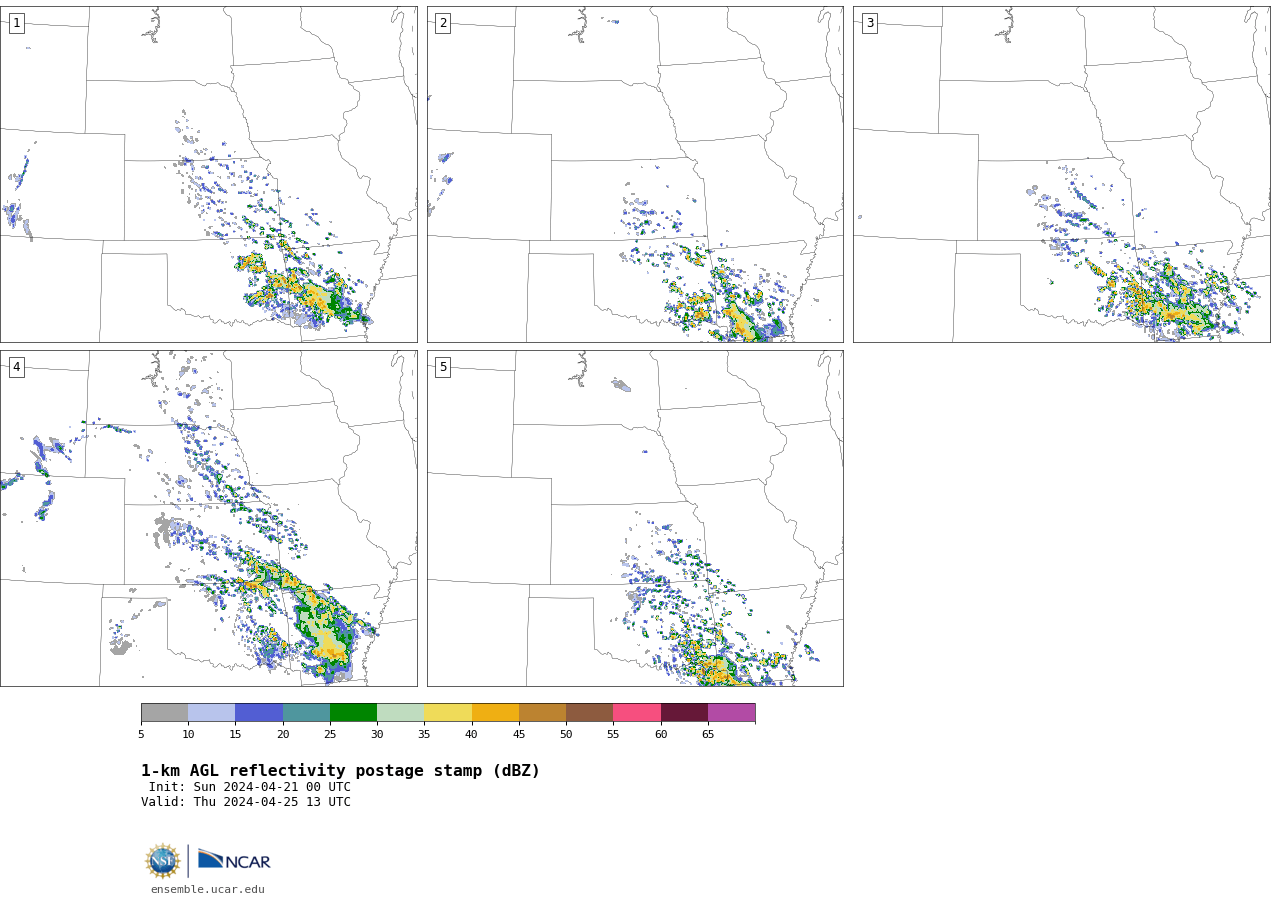The width and height of the screenshot is (1280, 901).
Task: Click the Valid: Thu 2024-04-25 13 UTC text
Action: point(246,802)
